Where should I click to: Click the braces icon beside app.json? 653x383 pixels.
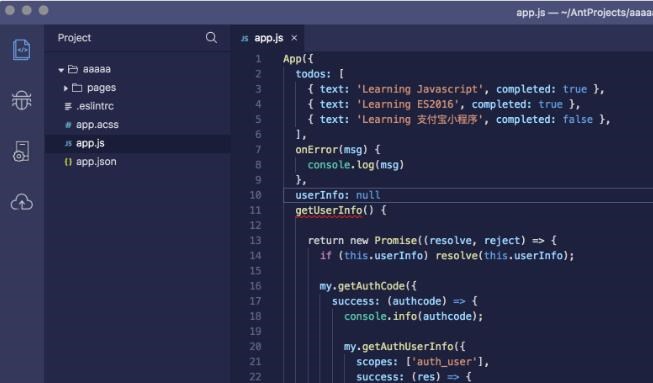point(68,162)
